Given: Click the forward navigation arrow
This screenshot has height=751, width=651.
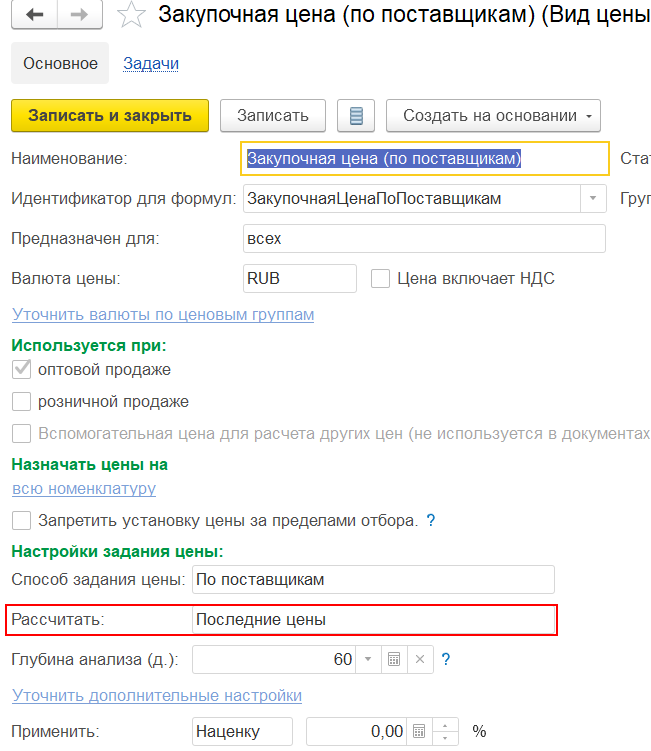Looking at the screenshot, I should coord(79,15).
